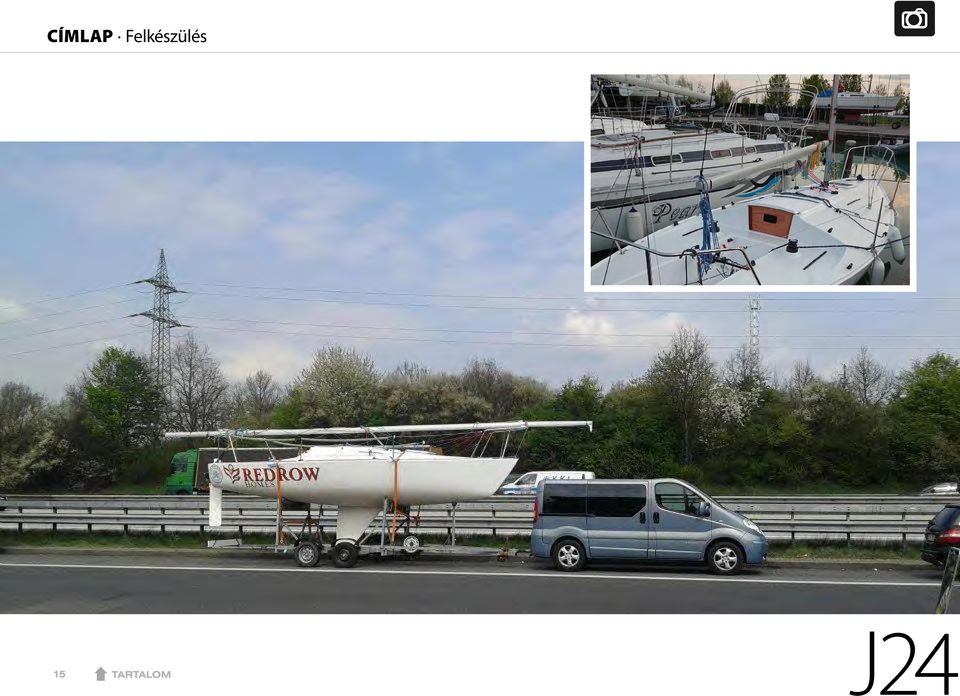Click the mast lying atop the sailboat
Screen dimensions: 960x696
378,429
